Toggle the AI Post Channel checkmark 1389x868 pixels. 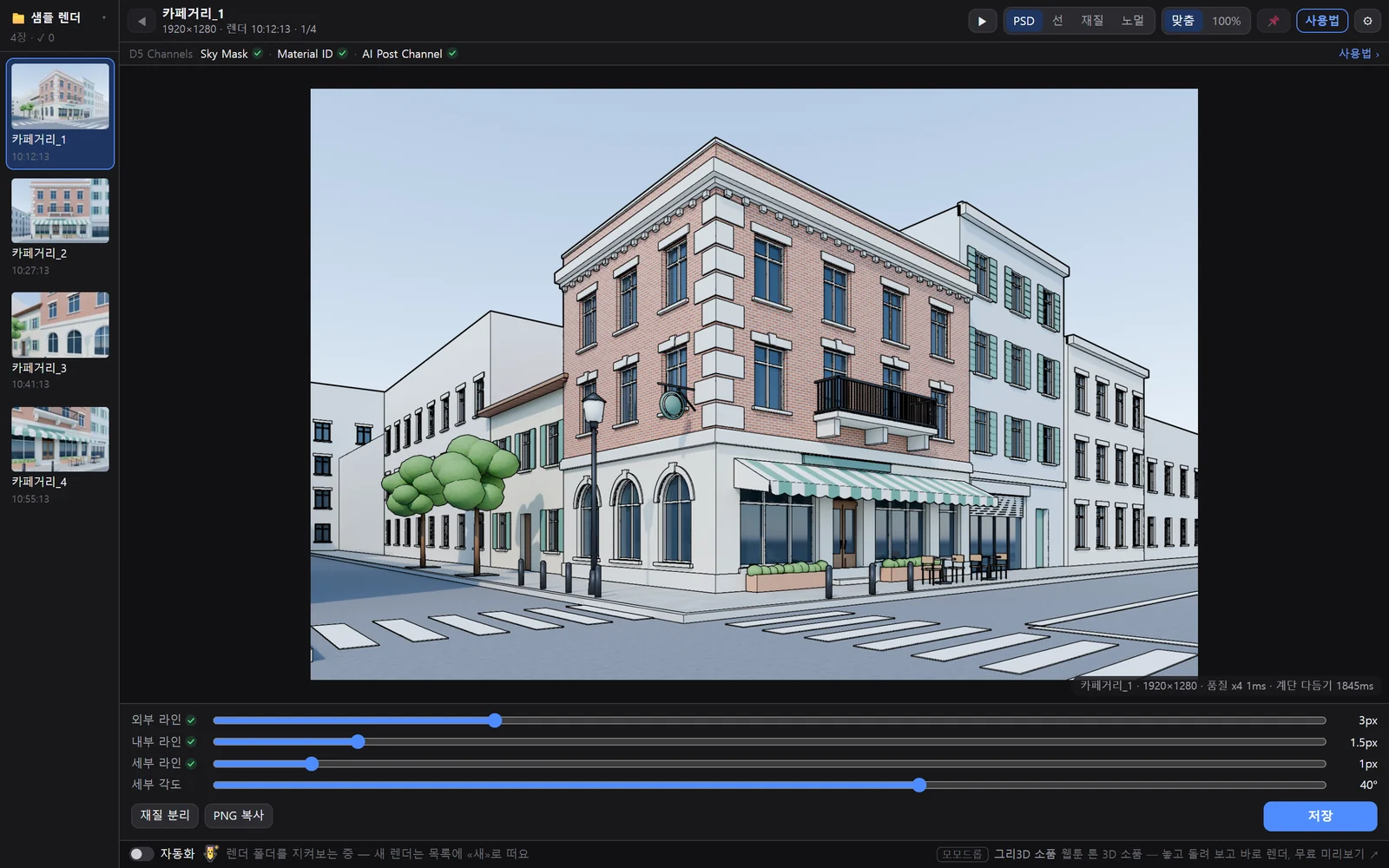(452, 53)
